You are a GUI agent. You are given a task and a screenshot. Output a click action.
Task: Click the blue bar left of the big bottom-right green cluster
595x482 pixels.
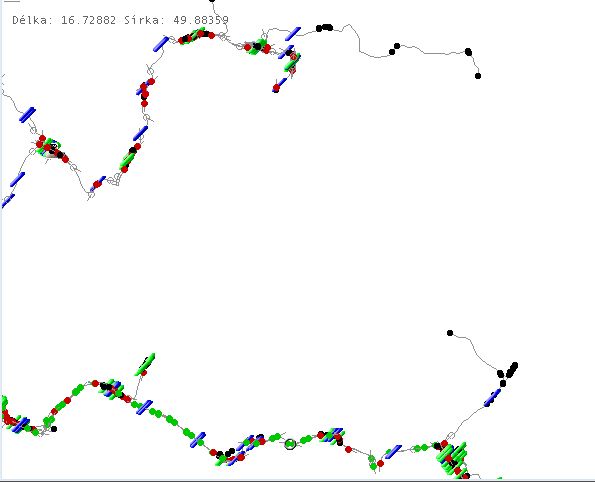pyautogui.click(x=394, y=452)
